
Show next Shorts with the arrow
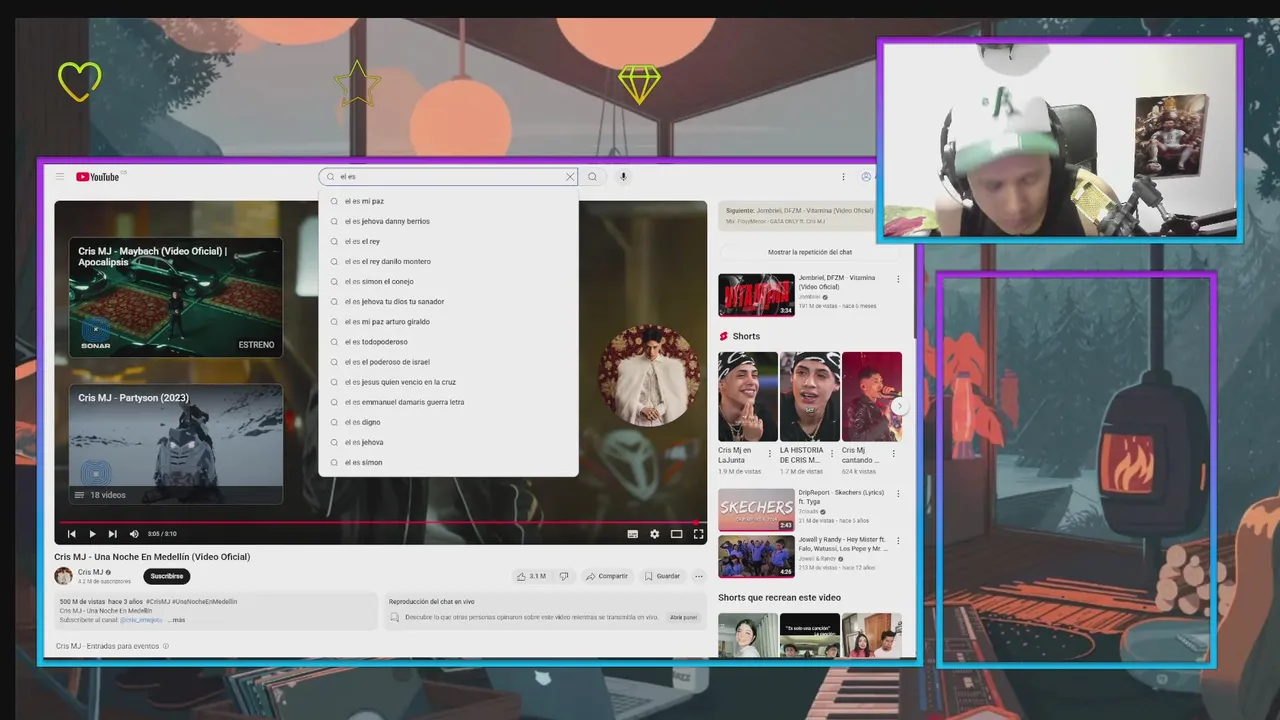(899, 406)
